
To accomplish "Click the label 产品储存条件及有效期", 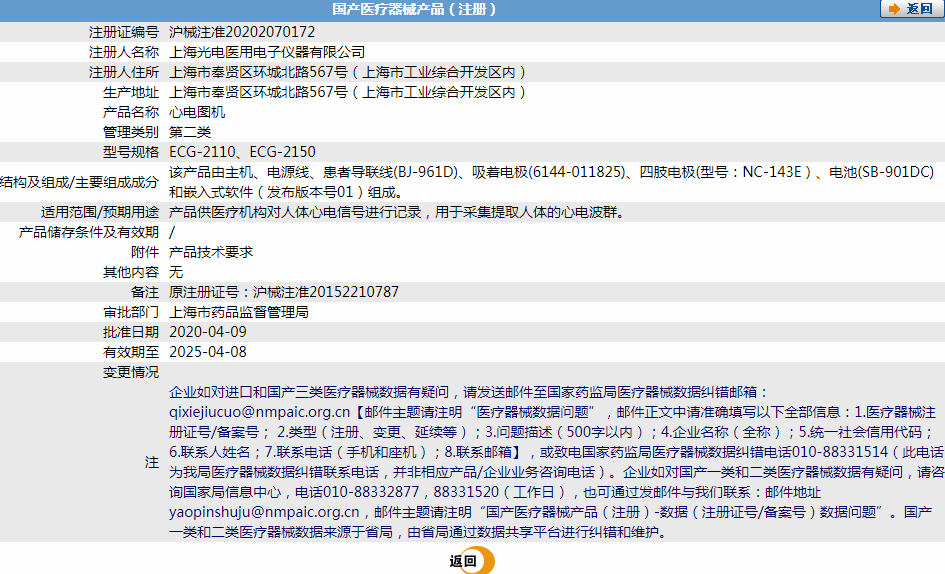I will (89, 232).
